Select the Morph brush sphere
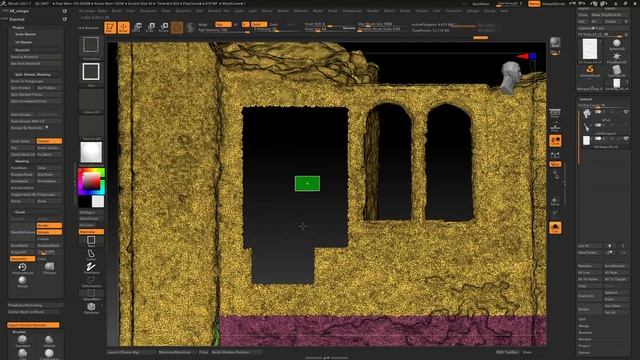The image size is (640, 360). (x=22, y=281)
